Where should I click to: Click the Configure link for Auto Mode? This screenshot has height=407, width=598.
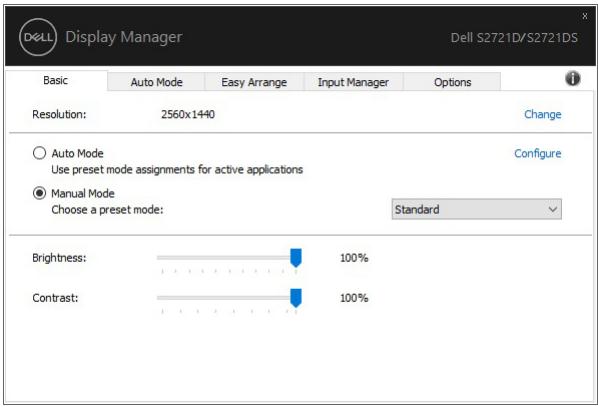(x=537, y=153)
